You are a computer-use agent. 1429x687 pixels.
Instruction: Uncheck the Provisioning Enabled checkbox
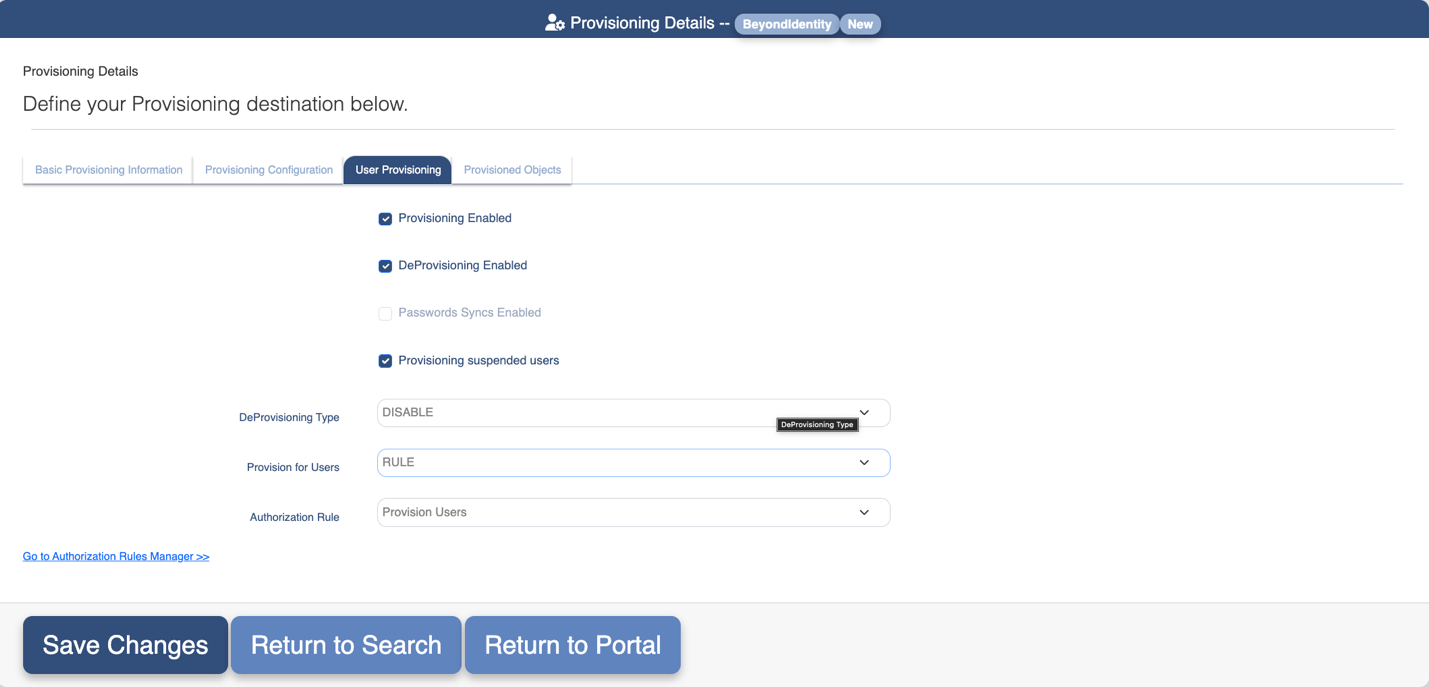point(385,219)
